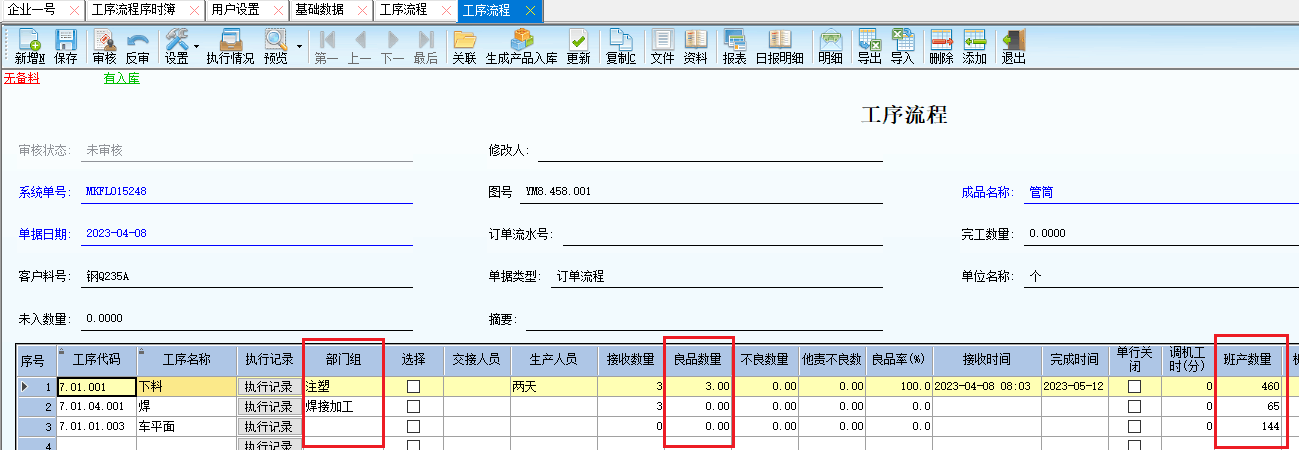Expand the 设置 dropdown arrow
1299x450 pixels.
pyautogui.click(x=196, y=46)
